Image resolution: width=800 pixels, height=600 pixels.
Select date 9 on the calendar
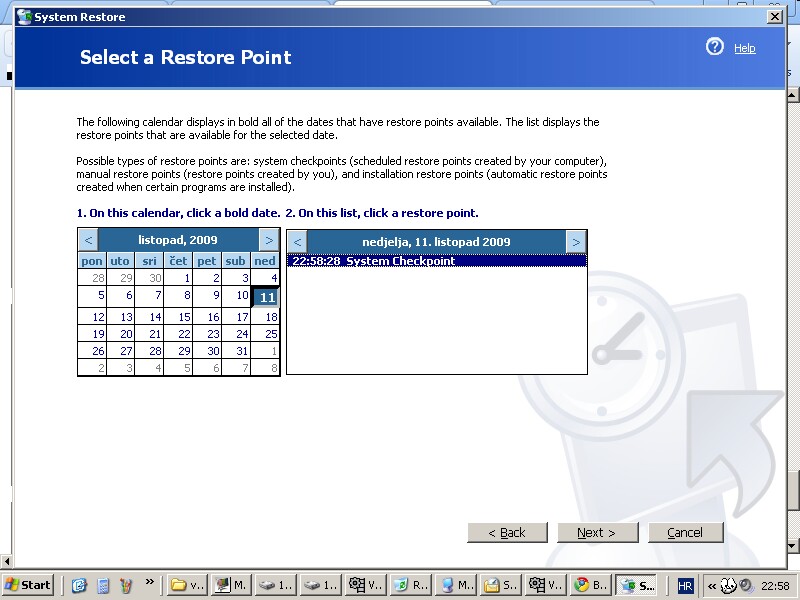pos(207,295)
